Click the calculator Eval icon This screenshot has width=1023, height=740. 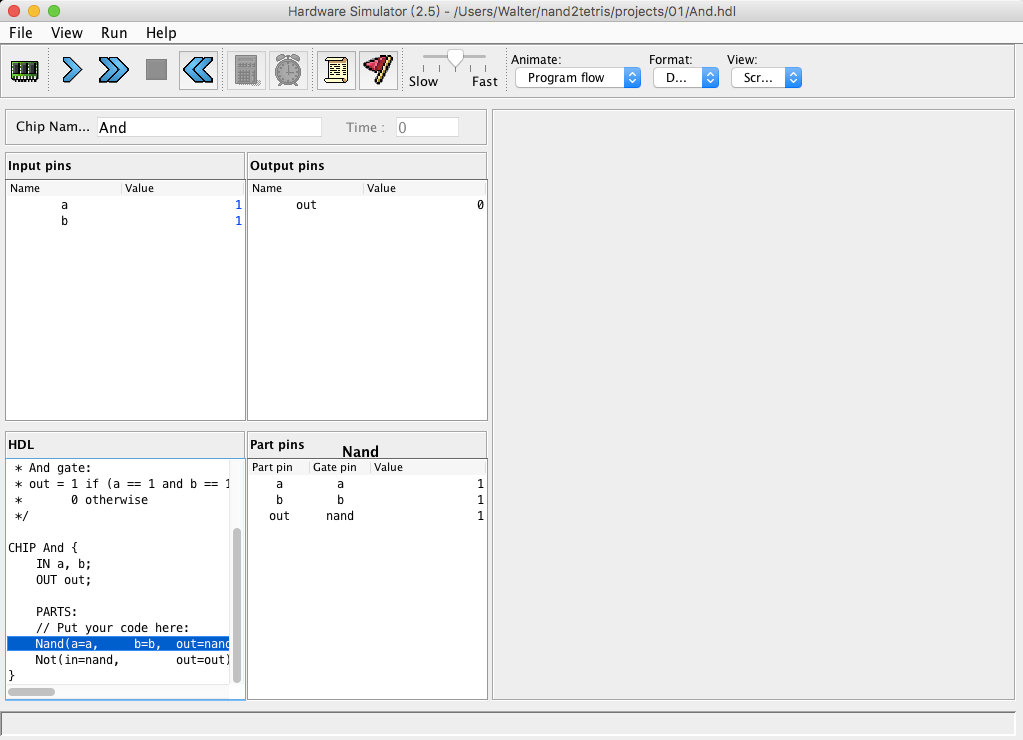coord(246,70)
